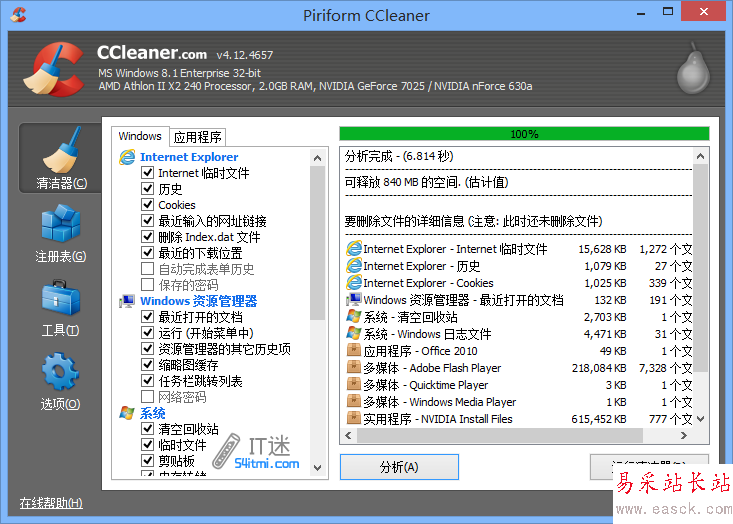Uncheck the Cookies checkbox

pos(148,204)
